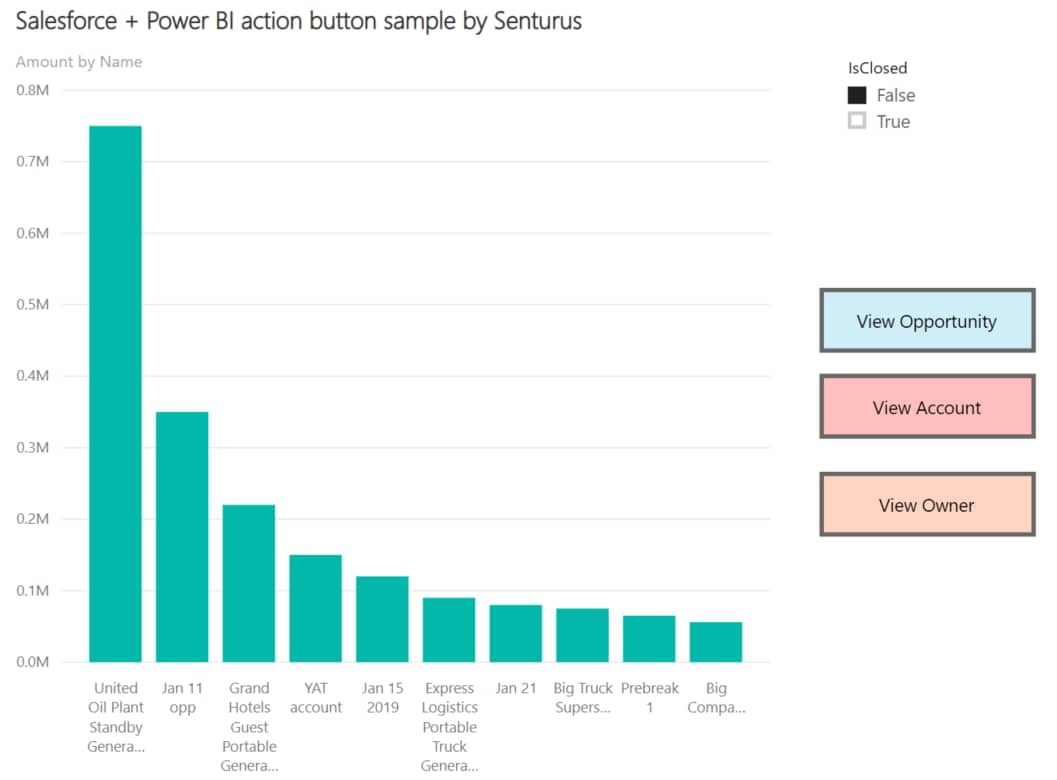Toggle the True checkbox in IsClosed slicer

point(857,122)
